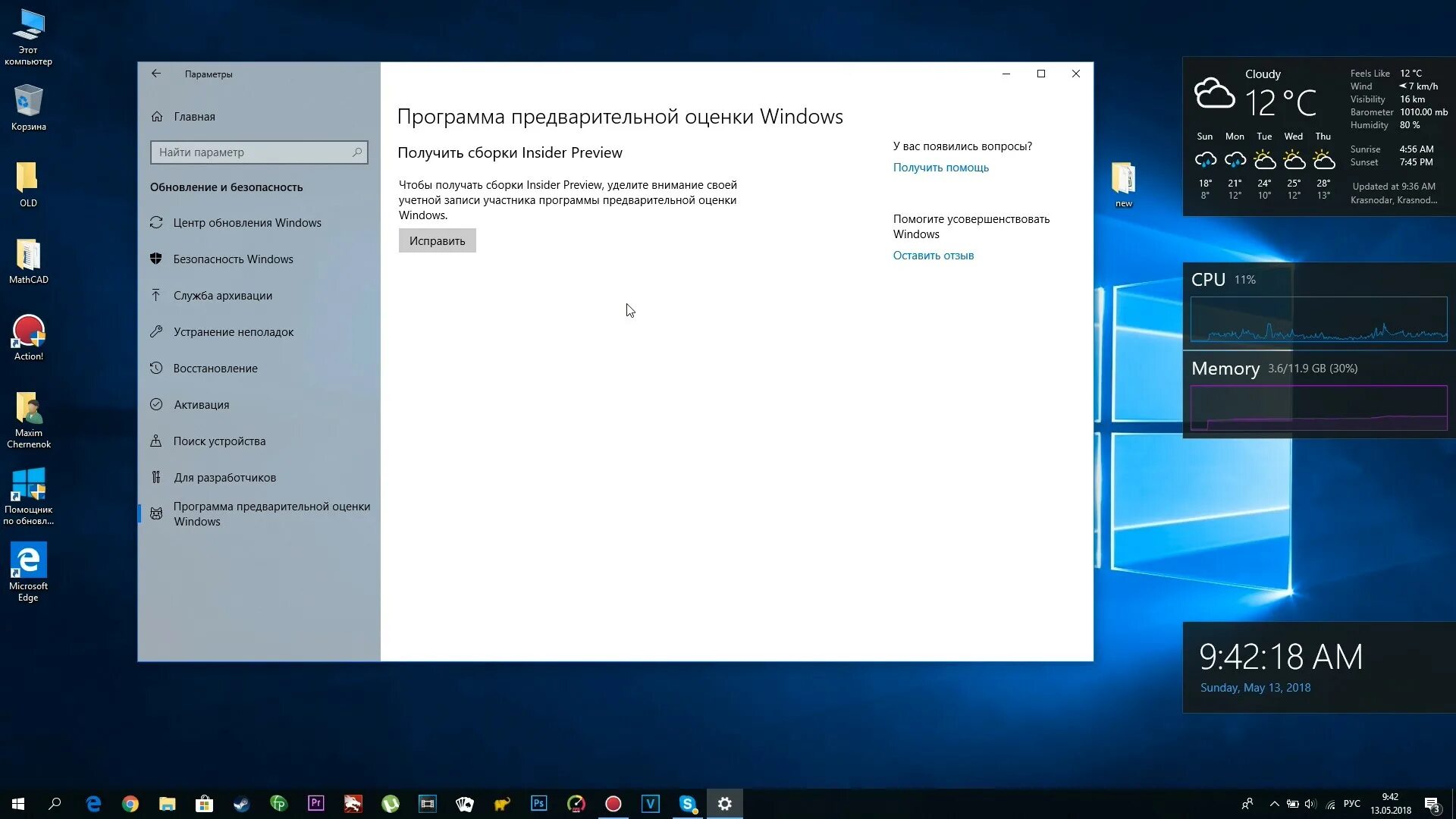Open Центр обновления Windows section
This screenshot has height=819, width=1456.
(x=247, y=223)
